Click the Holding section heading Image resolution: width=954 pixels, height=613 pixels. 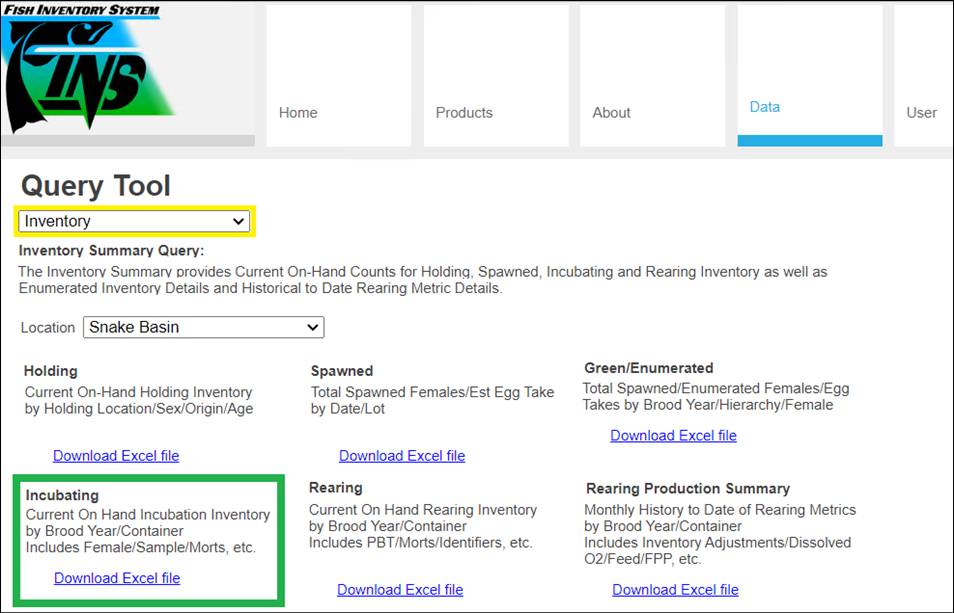coord(51,371)
